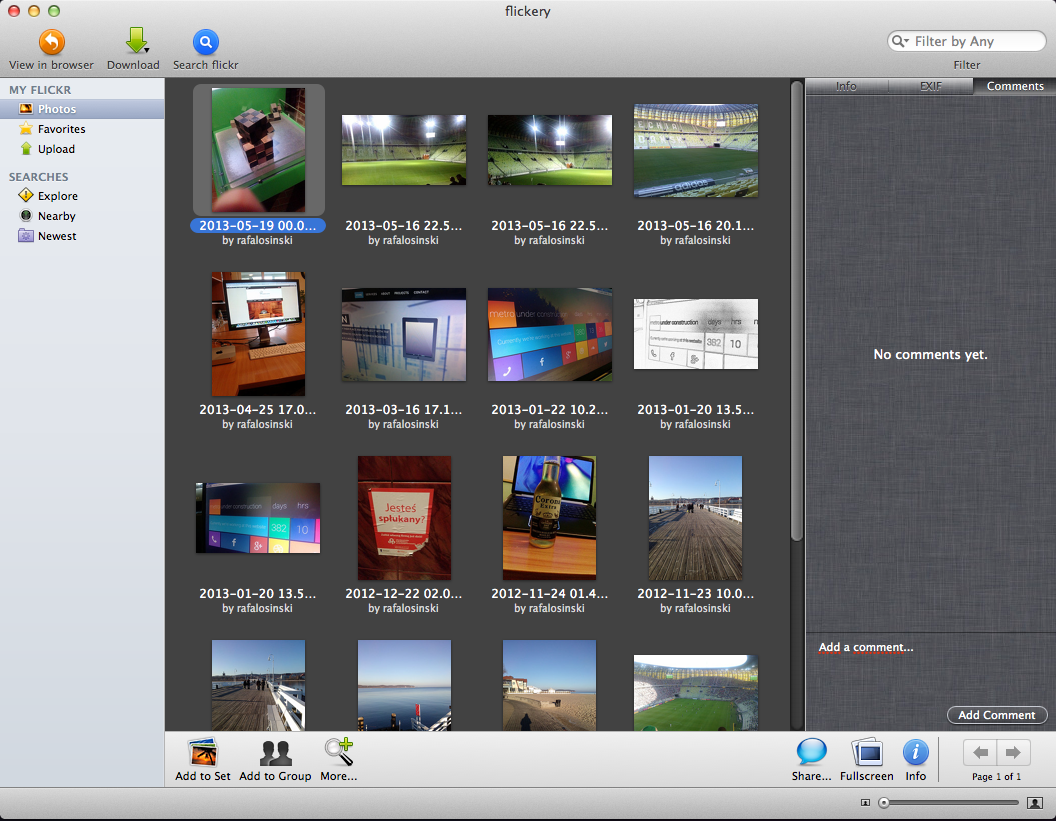This screenshot has height=821, width=1056.
Task: Open Search flickr from the toolbar
Action: pyautogui.click(x=205, y=42)
